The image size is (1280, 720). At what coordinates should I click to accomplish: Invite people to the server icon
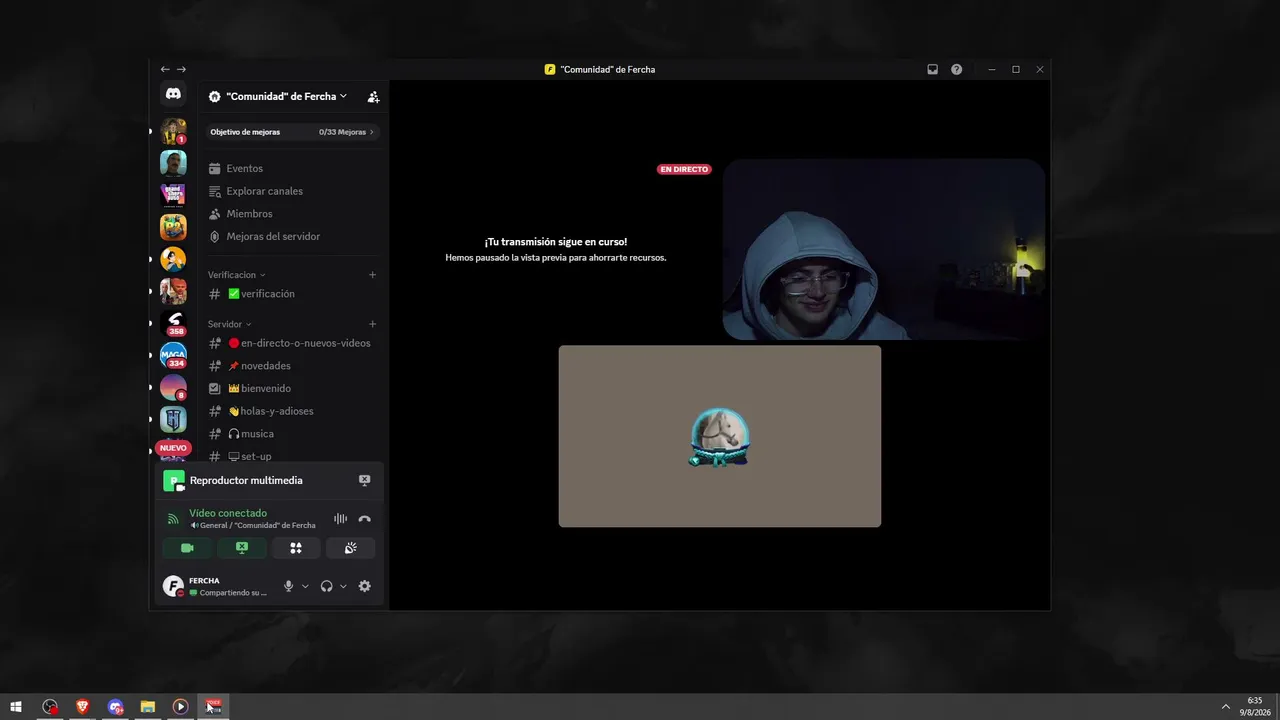point(373,97)
